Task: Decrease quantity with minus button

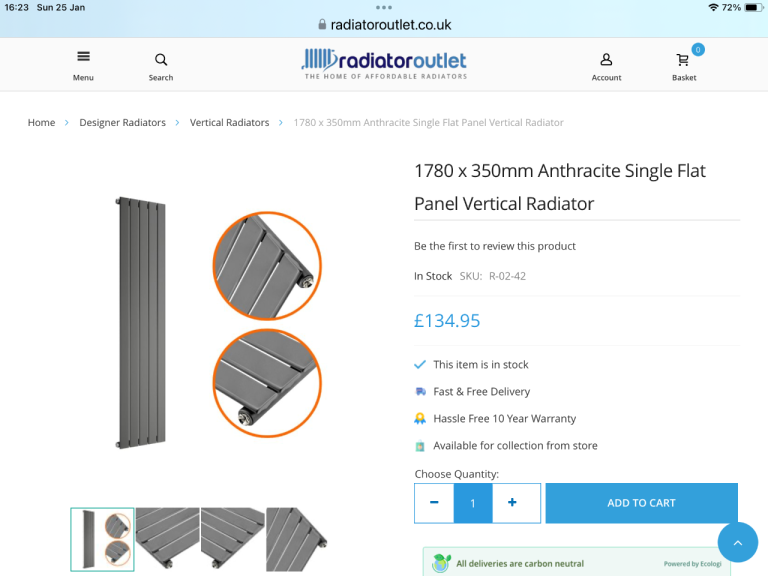Action: pos(434,503)
